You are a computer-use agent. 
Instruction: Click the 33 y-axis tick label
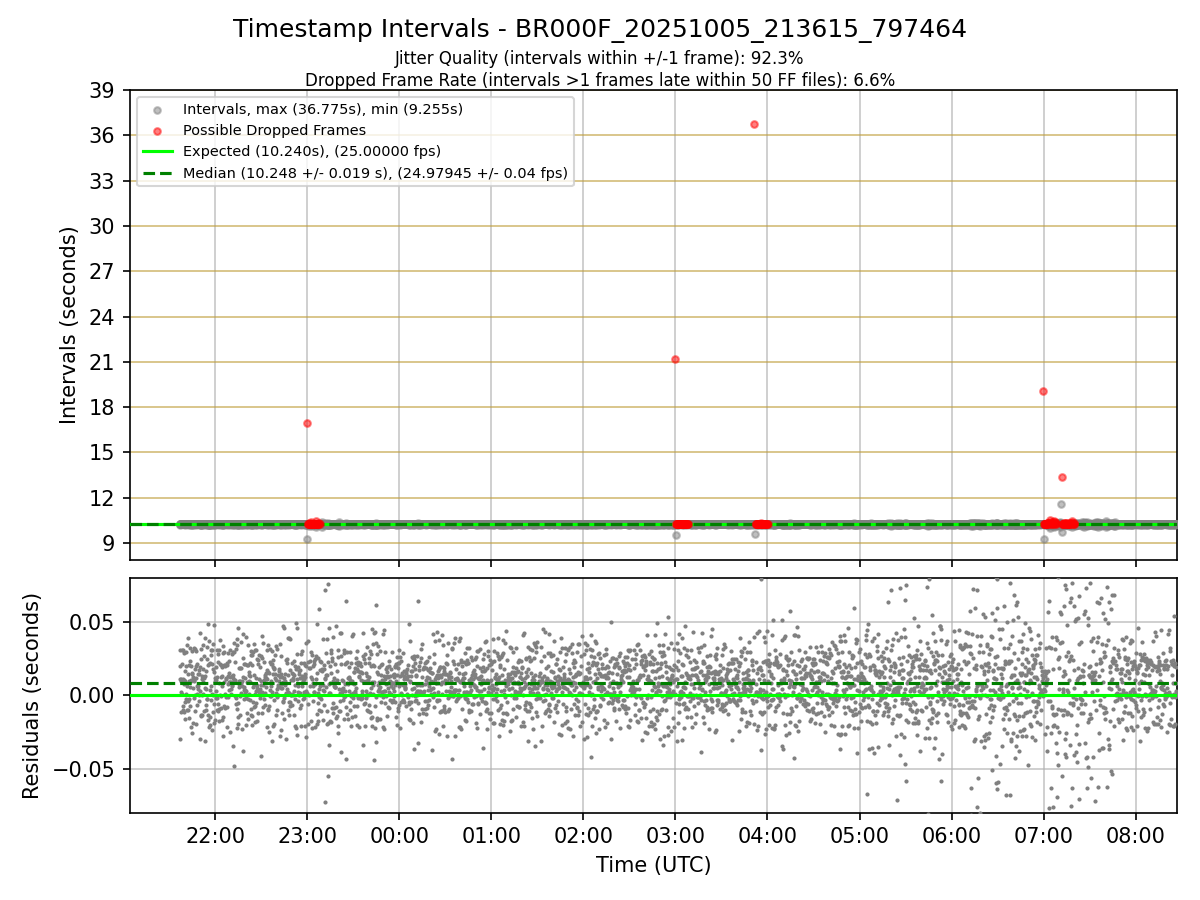coord(102,181)
